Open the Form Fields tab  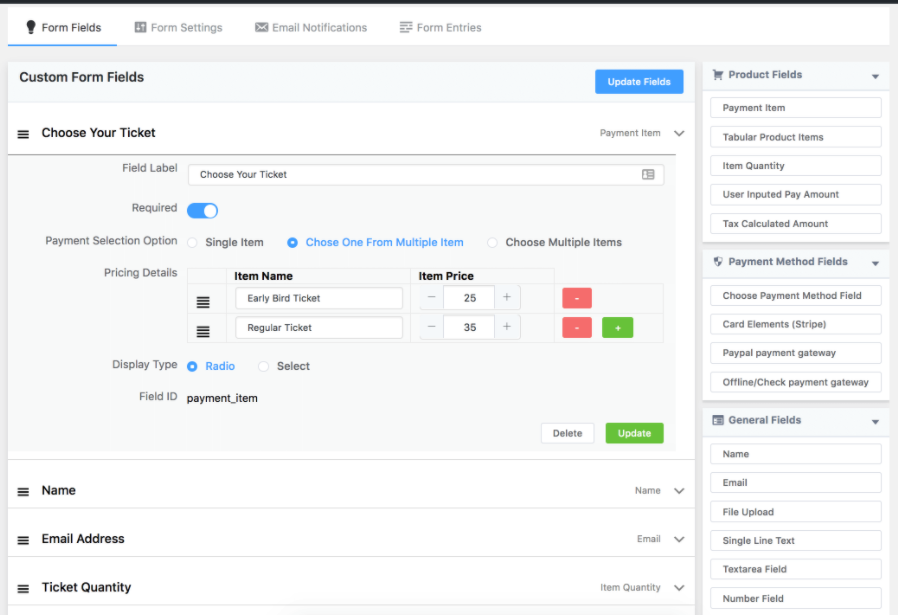coord(63,27)
